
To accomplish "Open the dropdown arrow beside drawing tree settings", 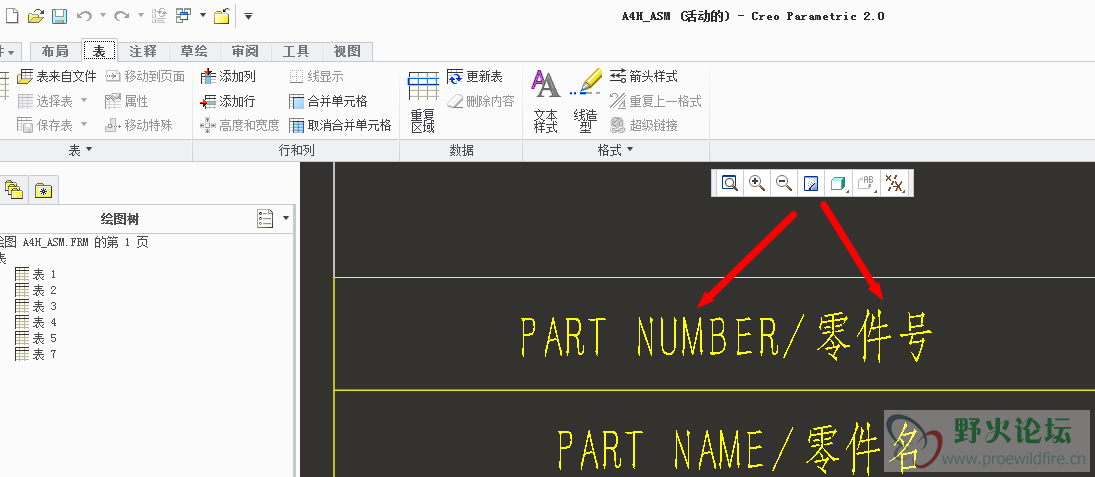I will pyautogui.click(x=286, y=219).
